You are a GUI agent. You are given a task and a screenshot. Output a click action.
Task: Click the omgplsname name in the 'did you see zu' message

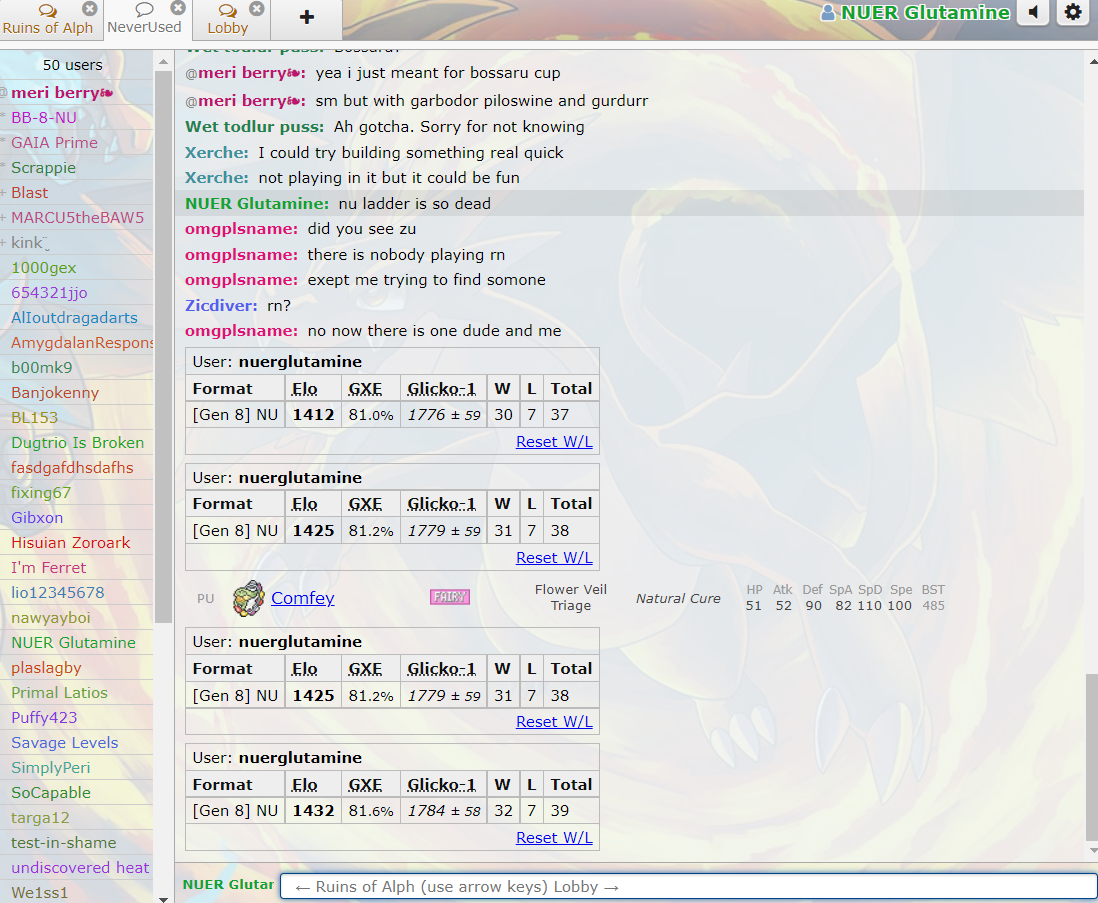pos(241,230)
